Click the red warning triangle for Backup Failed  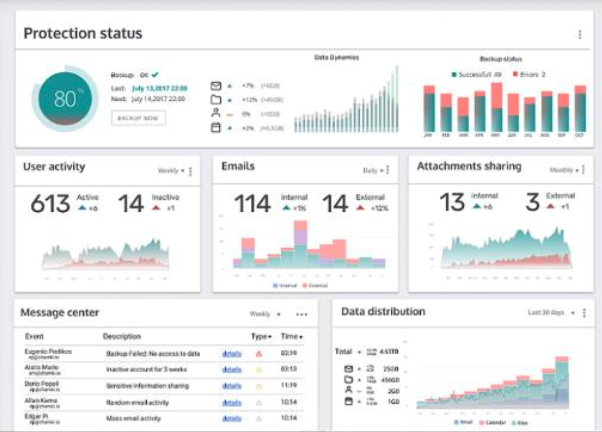pyautogui.click(x=259, y=354)
